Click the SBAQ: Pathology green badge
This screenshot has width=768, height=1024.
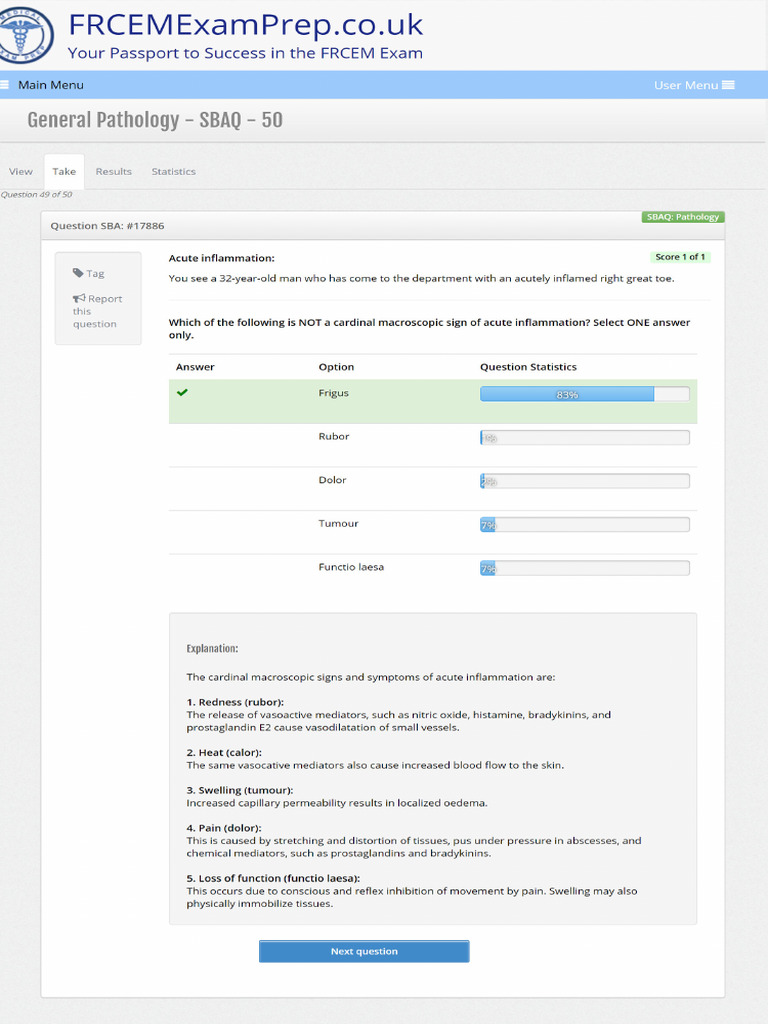point(683,217)
